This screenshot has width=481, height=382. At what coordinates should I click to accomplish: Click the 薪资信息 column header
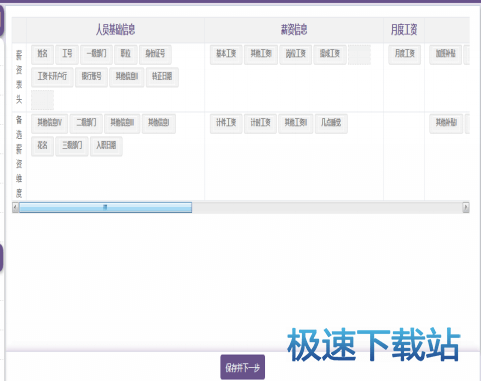point(294,30)
